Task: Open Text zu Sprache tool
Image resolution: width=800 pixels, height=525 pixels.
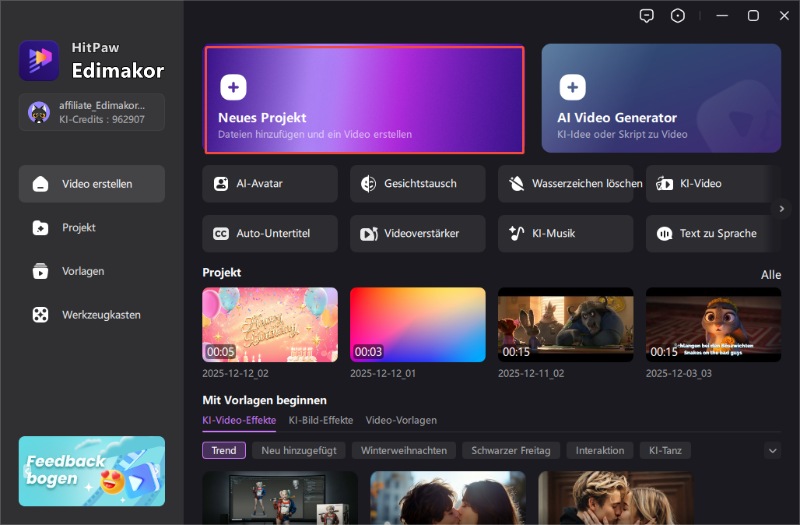Action: coord(712,234)
